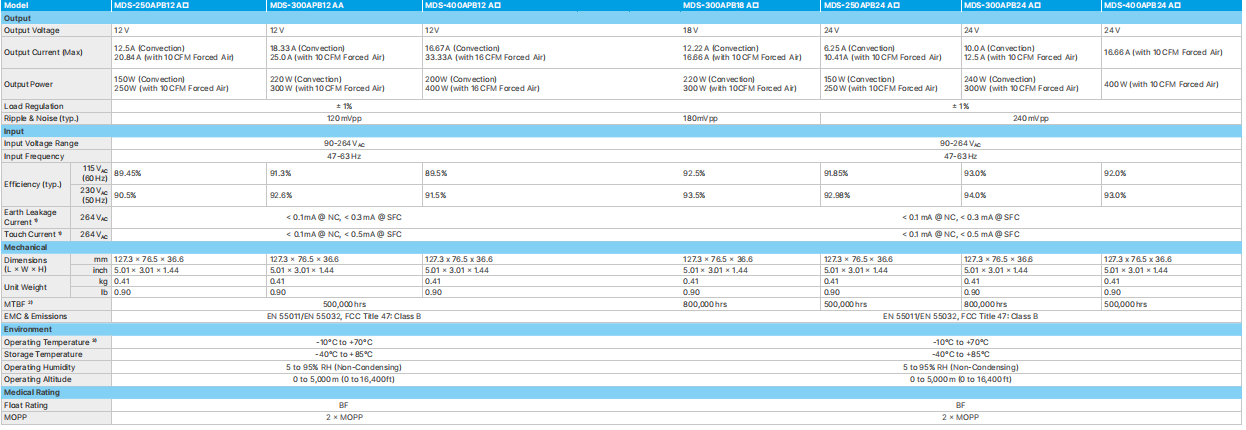Select the Efficiency (typ.) row label
This screenshot has height=430, width=1246.
[33, 184]
